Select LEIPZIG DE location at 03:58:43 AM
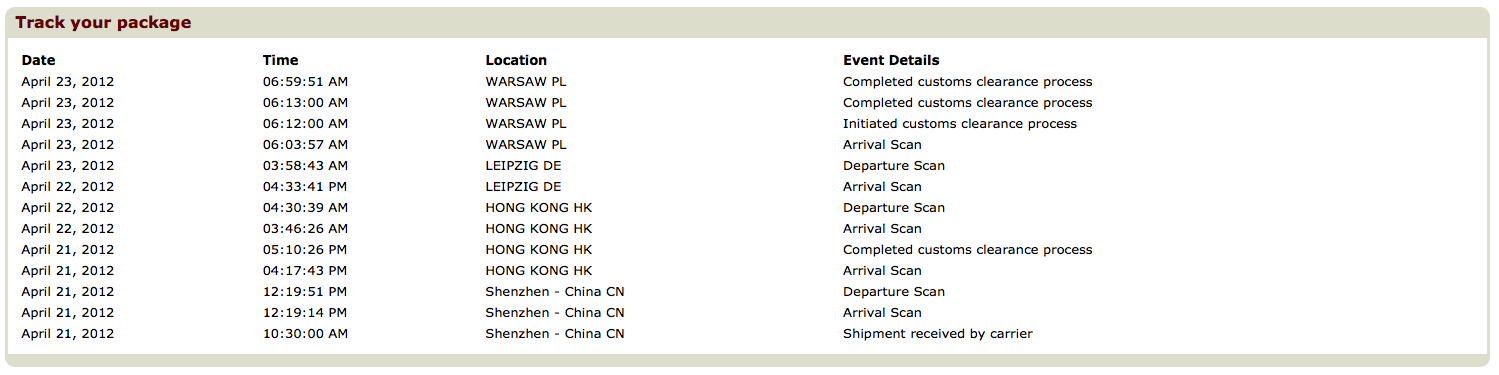The image size is (1499, 375). pyautogui.click(x=523, y=166)
